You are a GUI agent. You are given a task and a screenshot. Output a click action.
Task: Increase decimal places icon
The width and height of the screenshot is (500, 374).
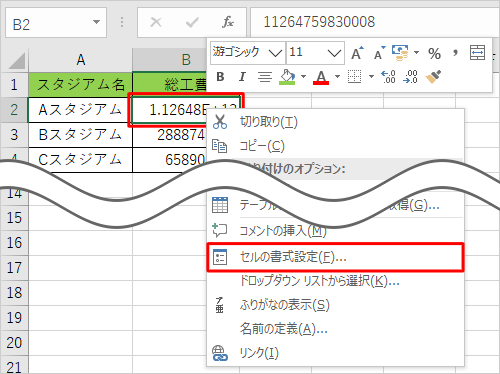pos(388,77)
